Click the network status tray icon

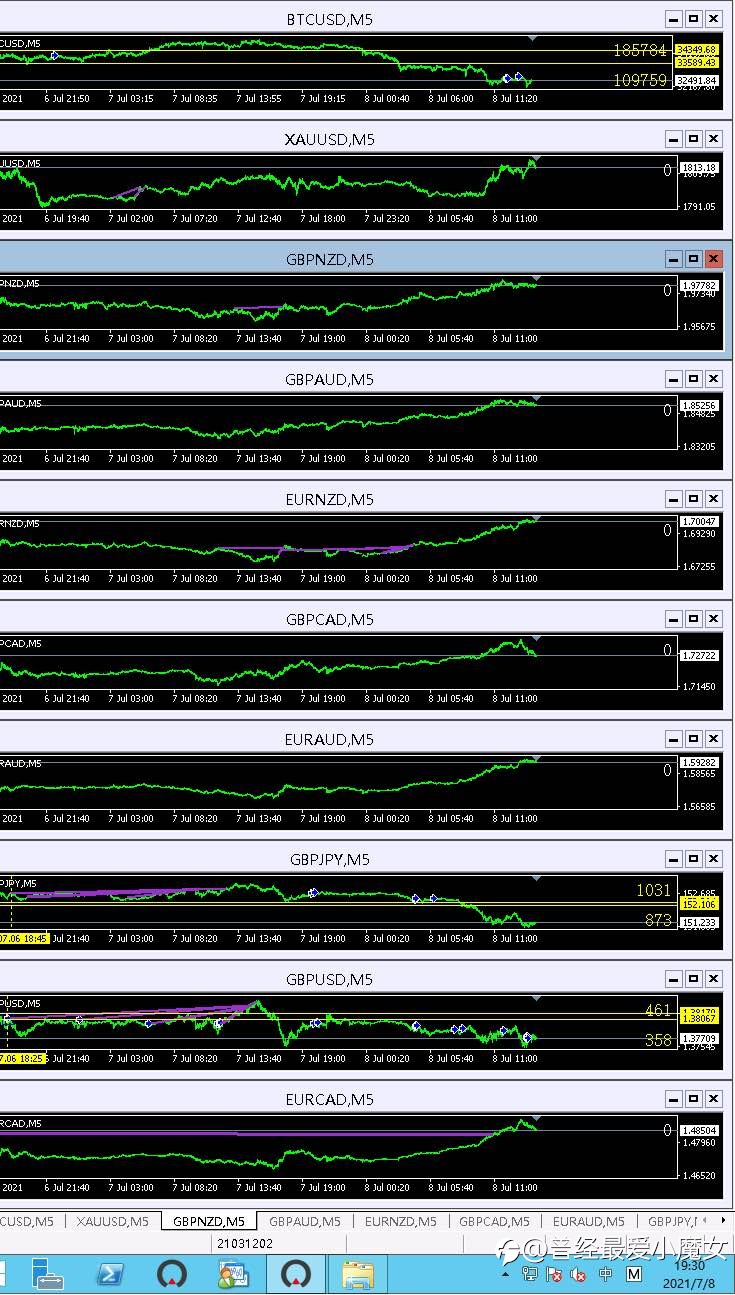pos(530,1274)
